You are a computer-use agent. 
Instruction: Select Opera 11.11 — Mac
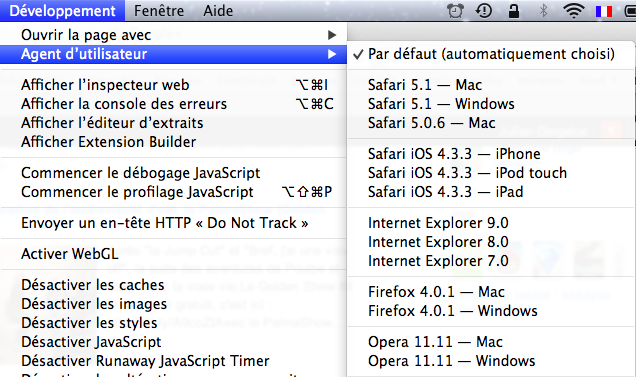pos(491,342)
